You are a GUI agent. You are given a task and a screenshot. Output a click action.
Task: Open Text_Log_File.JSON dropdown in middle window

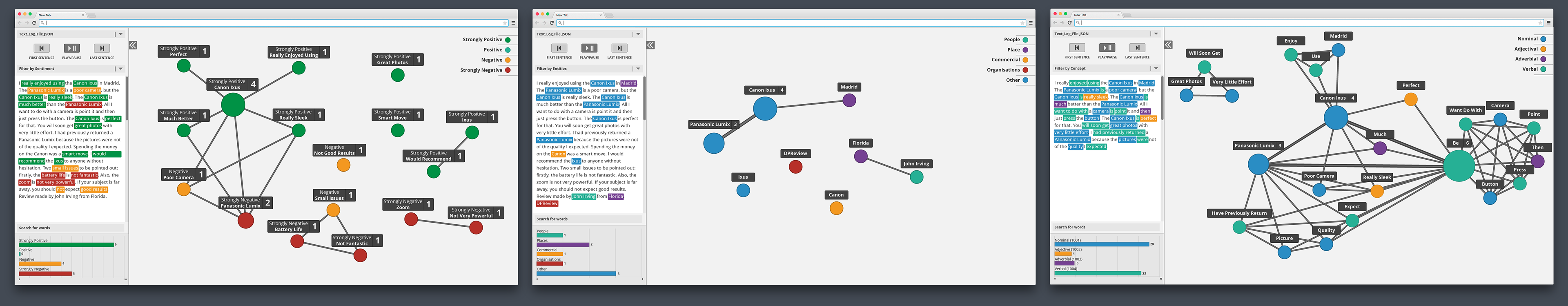(638, 34)
